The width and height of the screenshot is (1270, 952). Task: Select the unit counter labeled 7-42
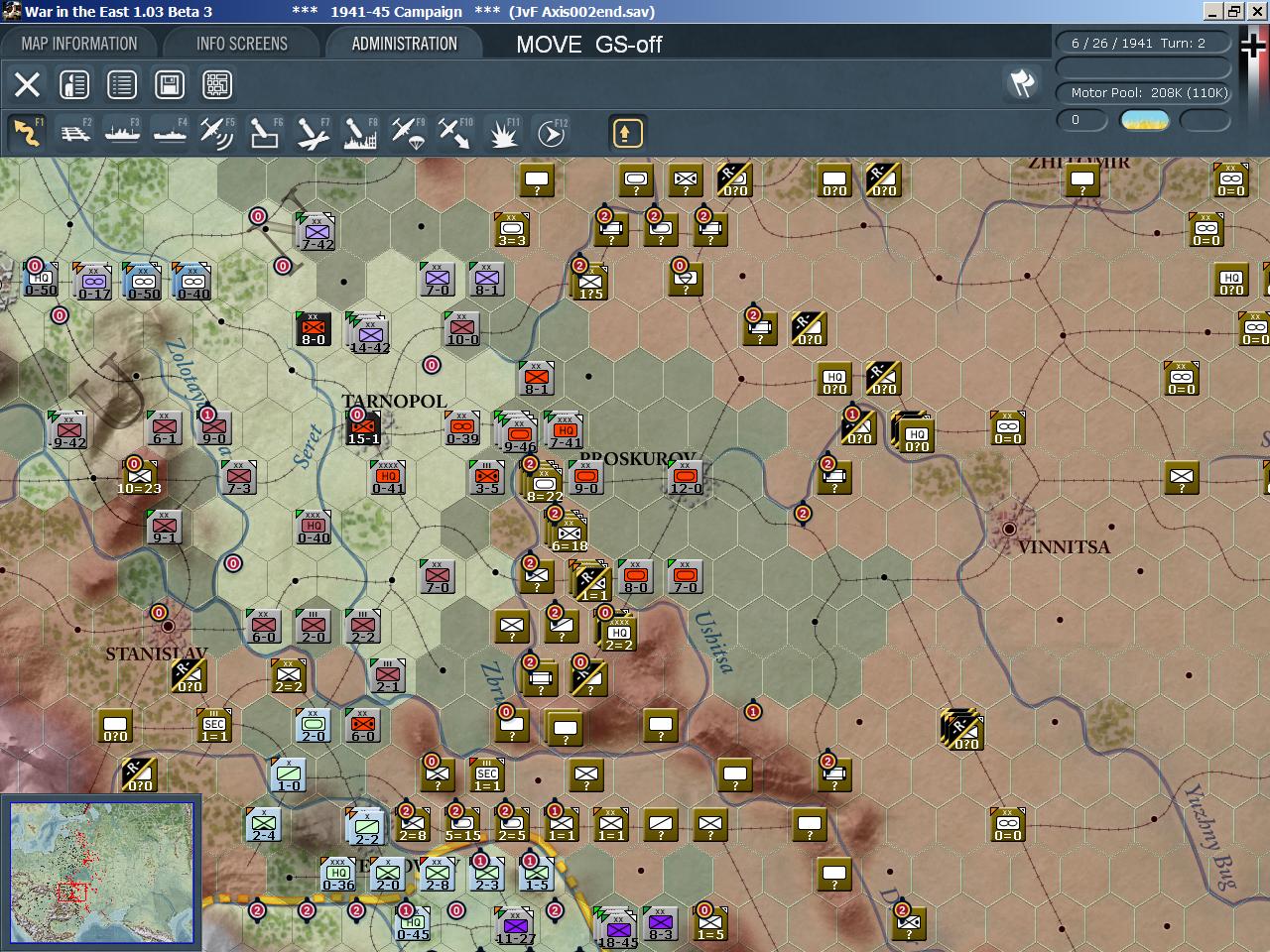pyautogui.click(x=316, y=232)
